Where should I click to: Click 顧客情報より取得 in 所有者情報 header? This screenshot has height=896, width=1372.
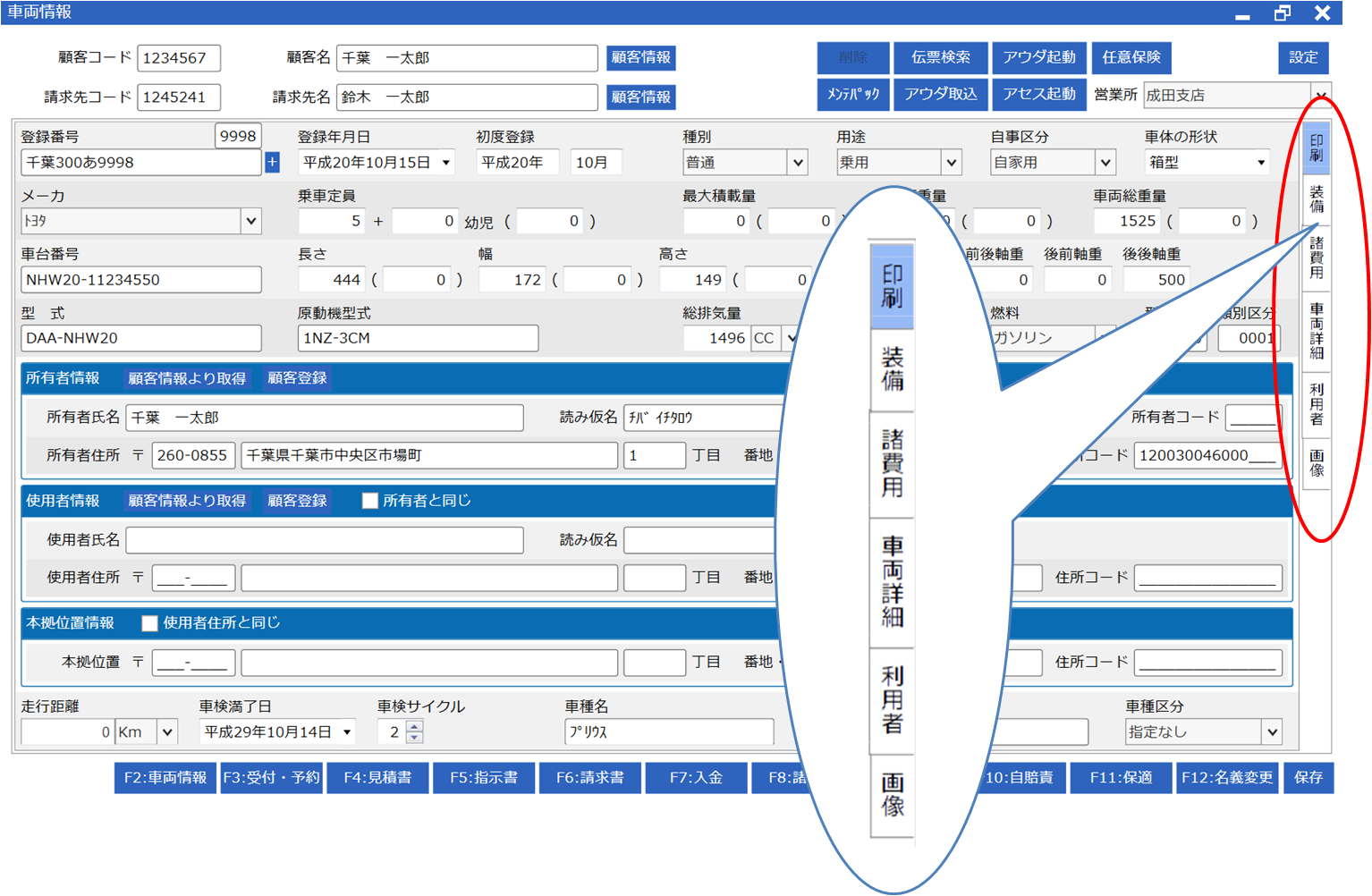click(187, 378)
